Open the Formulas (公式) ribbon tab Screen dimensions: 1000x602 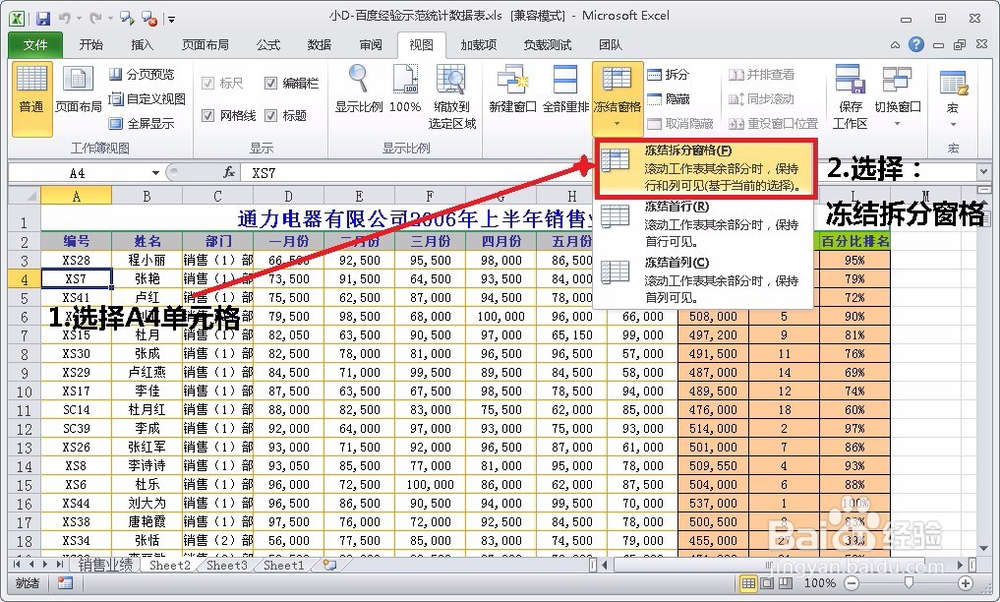tap(268, 45)
